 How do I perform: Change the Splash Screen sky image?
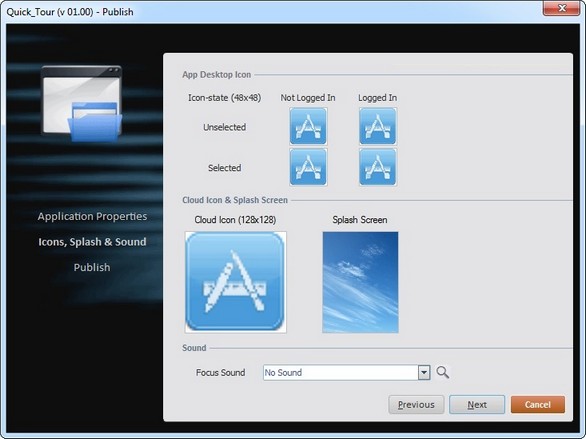point(360,282)
